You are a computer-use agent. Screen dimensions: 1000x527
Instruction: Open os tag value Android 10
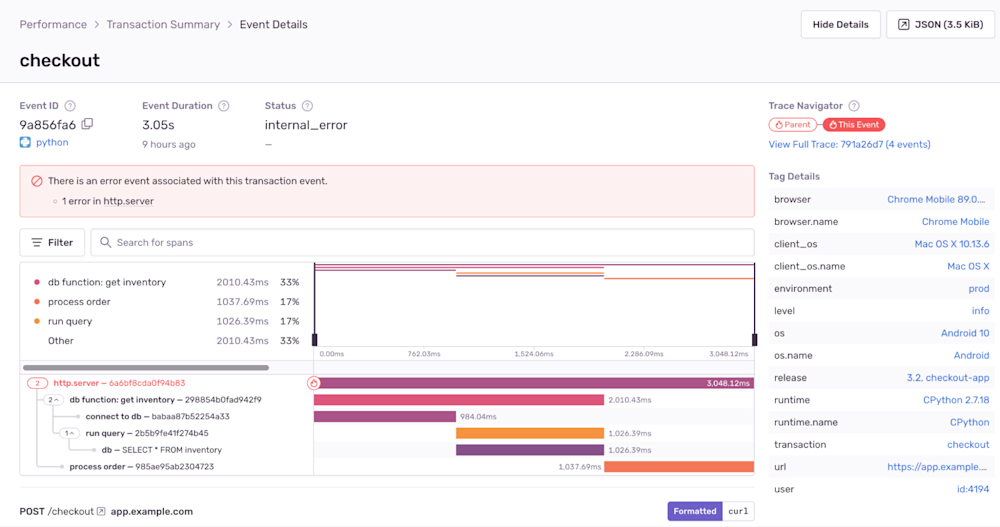click(x=966, y=333)
